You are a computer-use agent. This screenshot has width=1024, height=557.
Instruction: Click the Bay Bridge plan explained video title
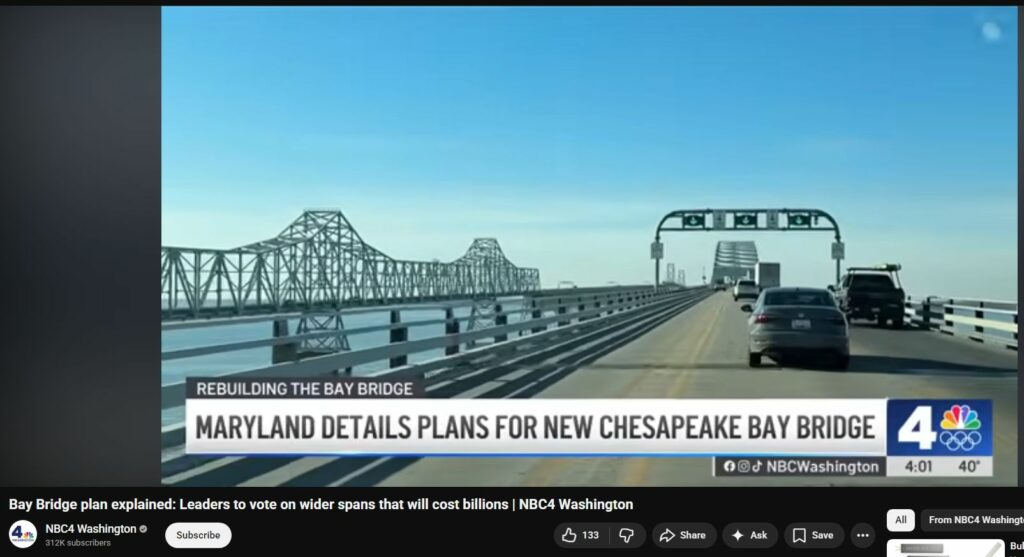(321, 504)
